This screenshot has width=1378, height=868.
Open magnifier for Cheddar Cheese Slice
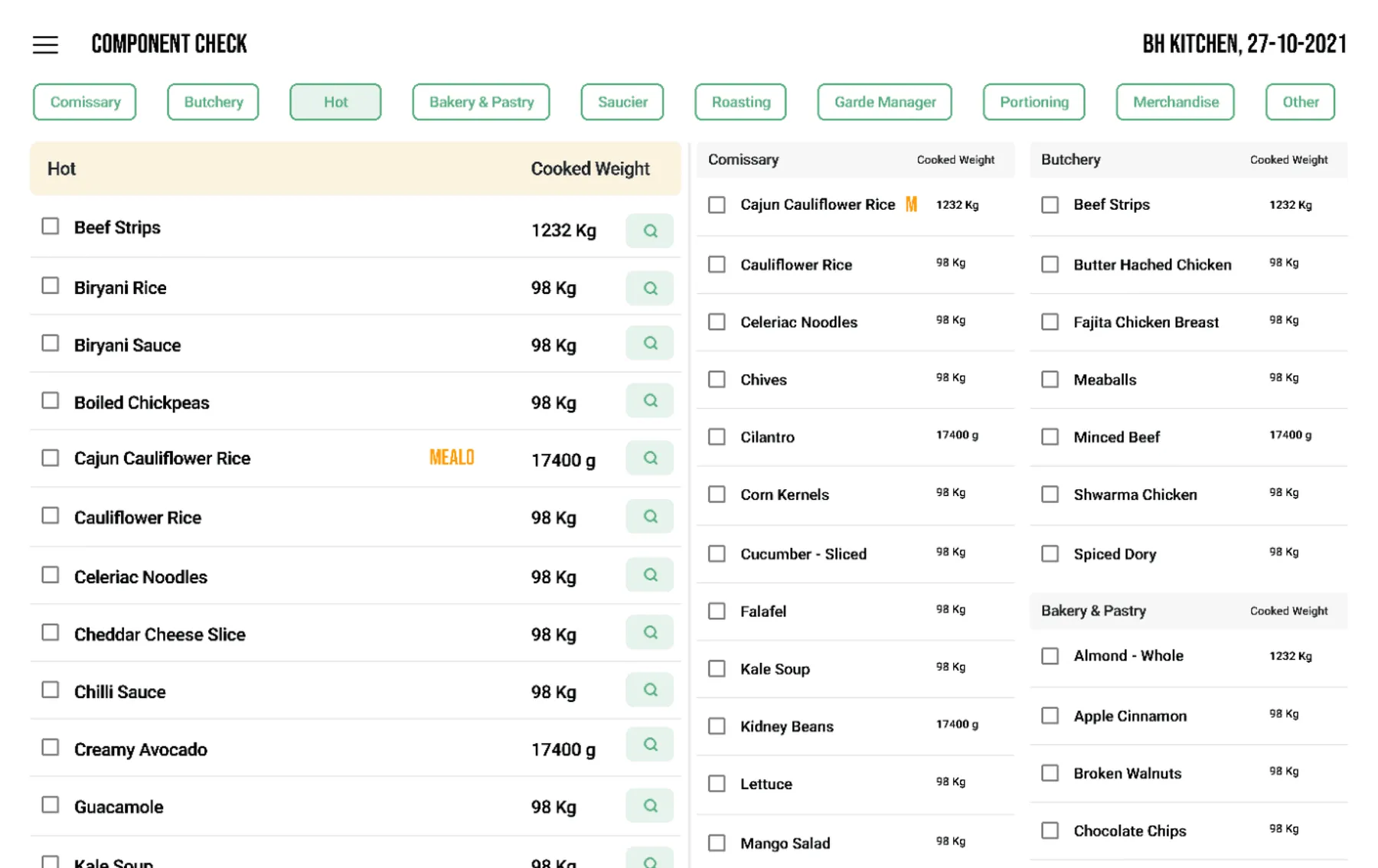[649, 632]
